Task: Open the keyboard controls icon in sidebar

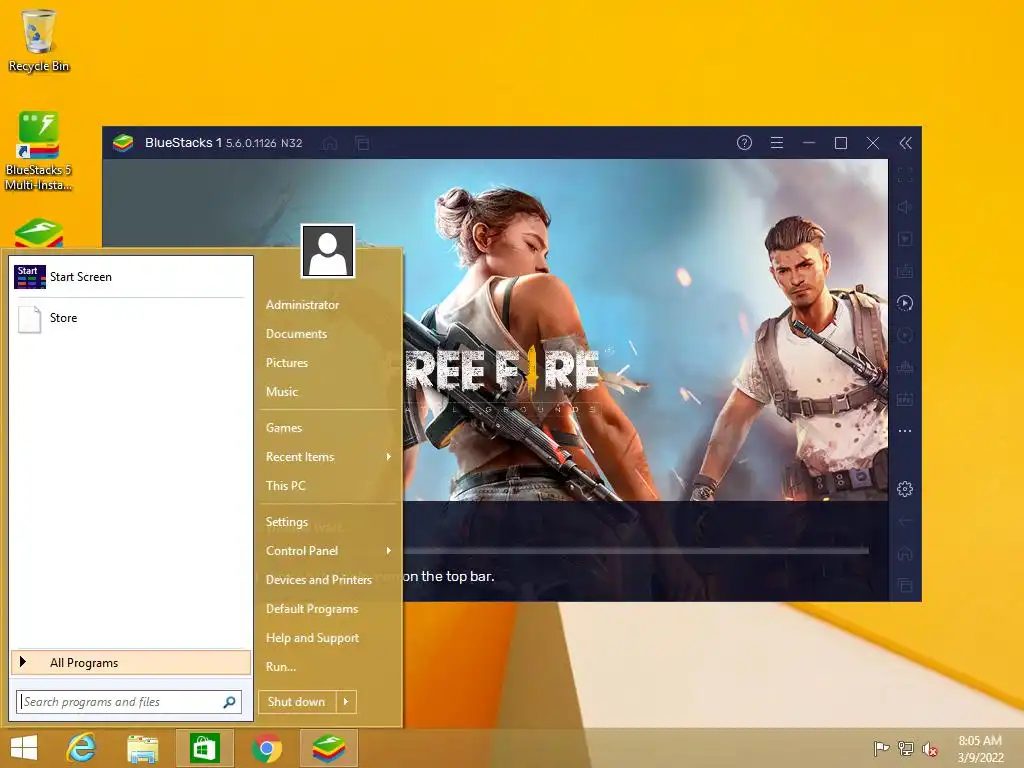Action: click(x=904, y=271)
